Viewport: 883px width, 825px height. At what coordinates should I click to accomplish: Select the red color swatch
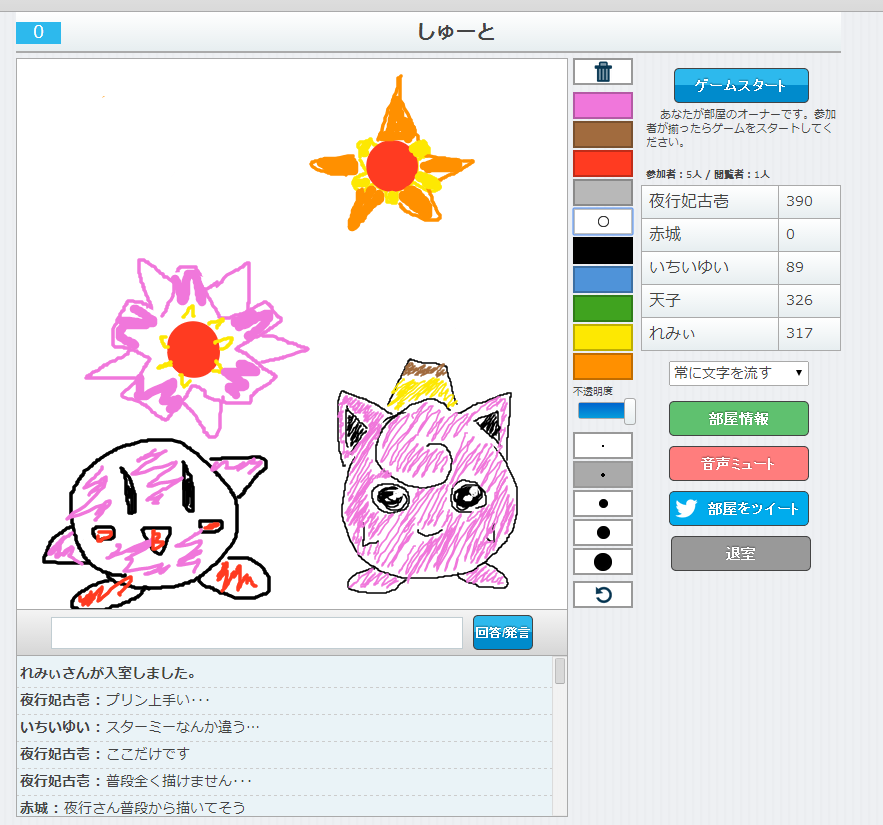(603, 163)
